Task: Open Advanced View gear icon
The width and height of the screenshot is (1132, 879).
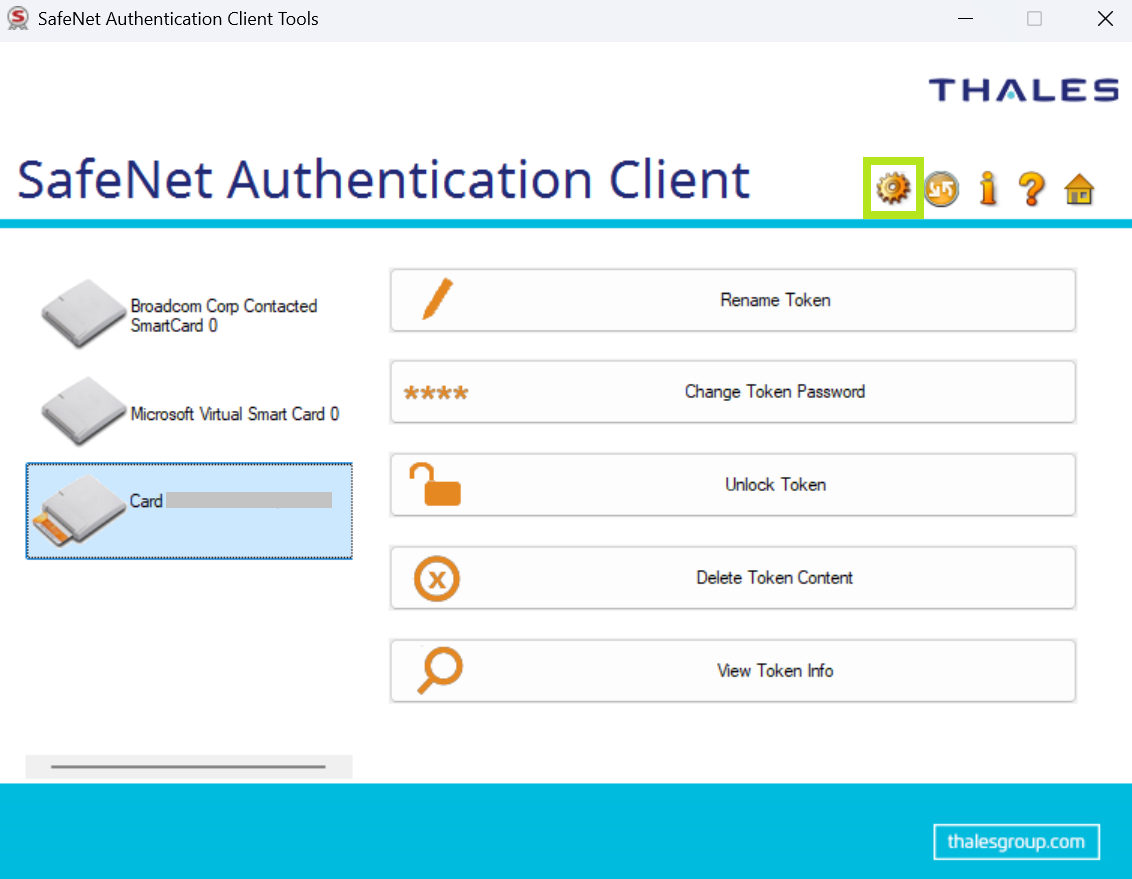Action: tap(893, 188)
